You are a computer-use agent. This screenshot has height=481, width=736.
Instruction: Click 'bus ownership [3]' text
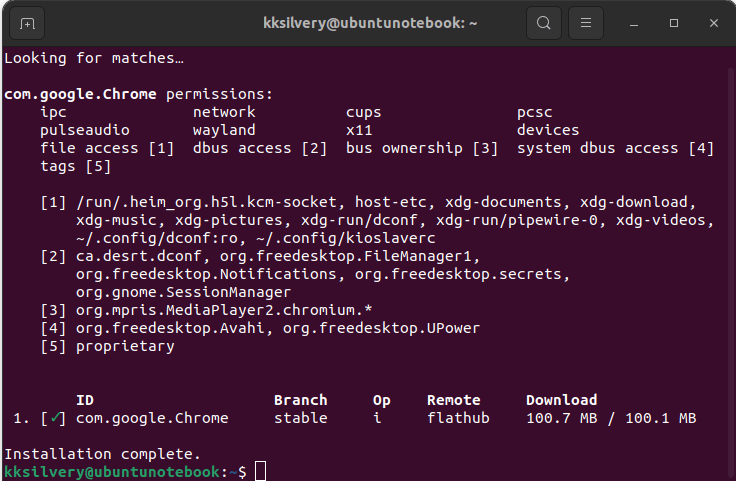[422, 148]
